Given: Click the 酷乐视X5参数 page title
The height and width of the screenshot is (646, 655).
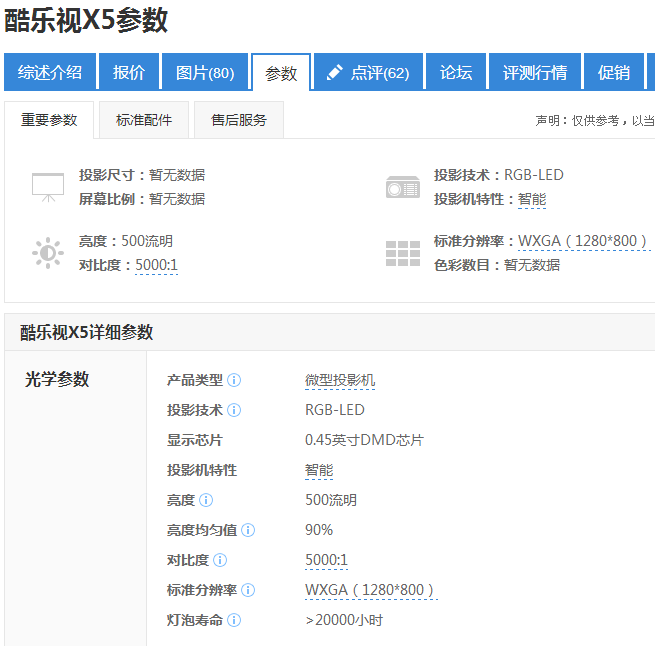Looking at the screenshot, I should [x=86, y=20].
